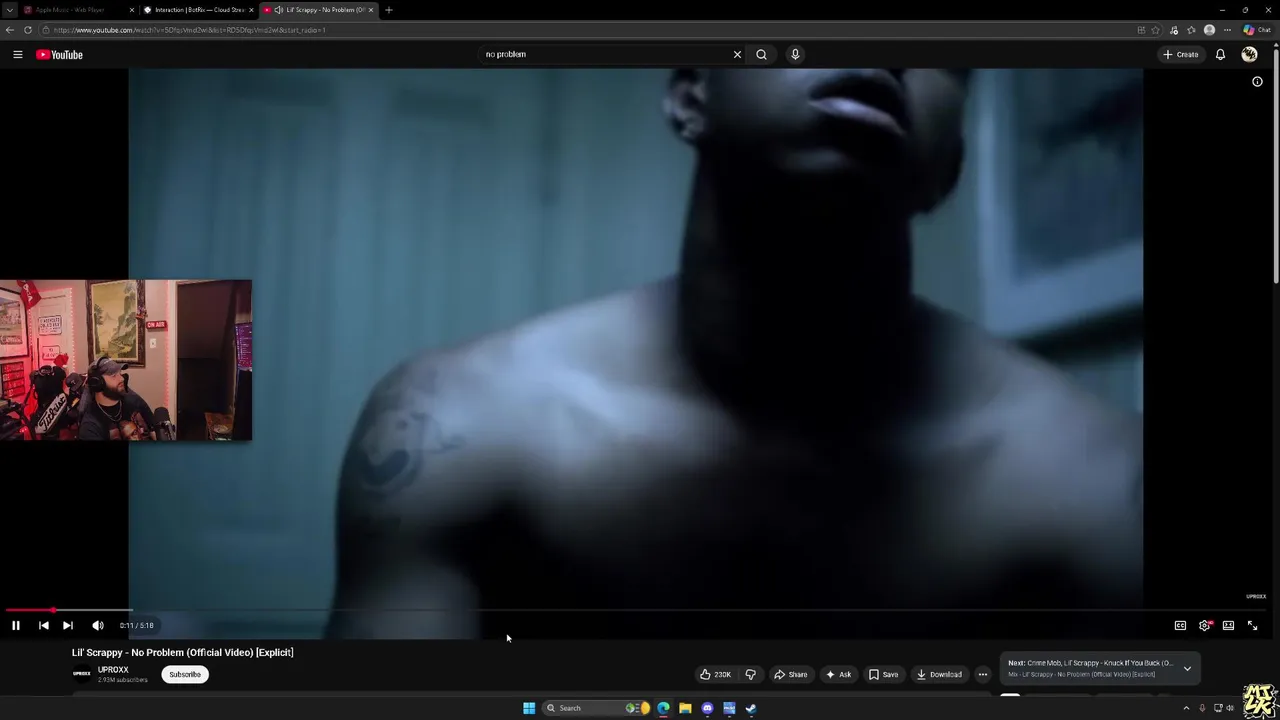Click the red playhead scrubber dot
The height and width of the screenshot is (720, 1280).
click(53, 610)
